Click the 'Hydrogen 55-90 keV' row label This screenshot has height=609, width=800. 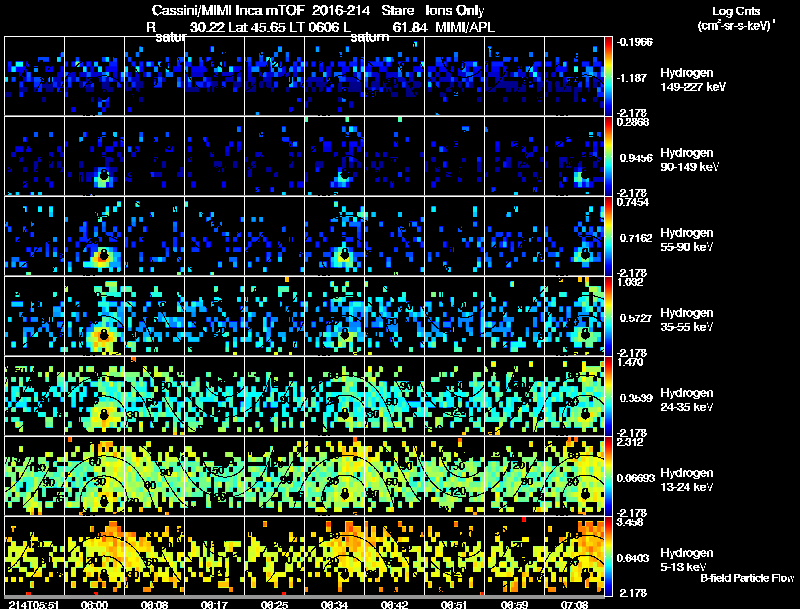pyautogui.click(x=687, y=240)
